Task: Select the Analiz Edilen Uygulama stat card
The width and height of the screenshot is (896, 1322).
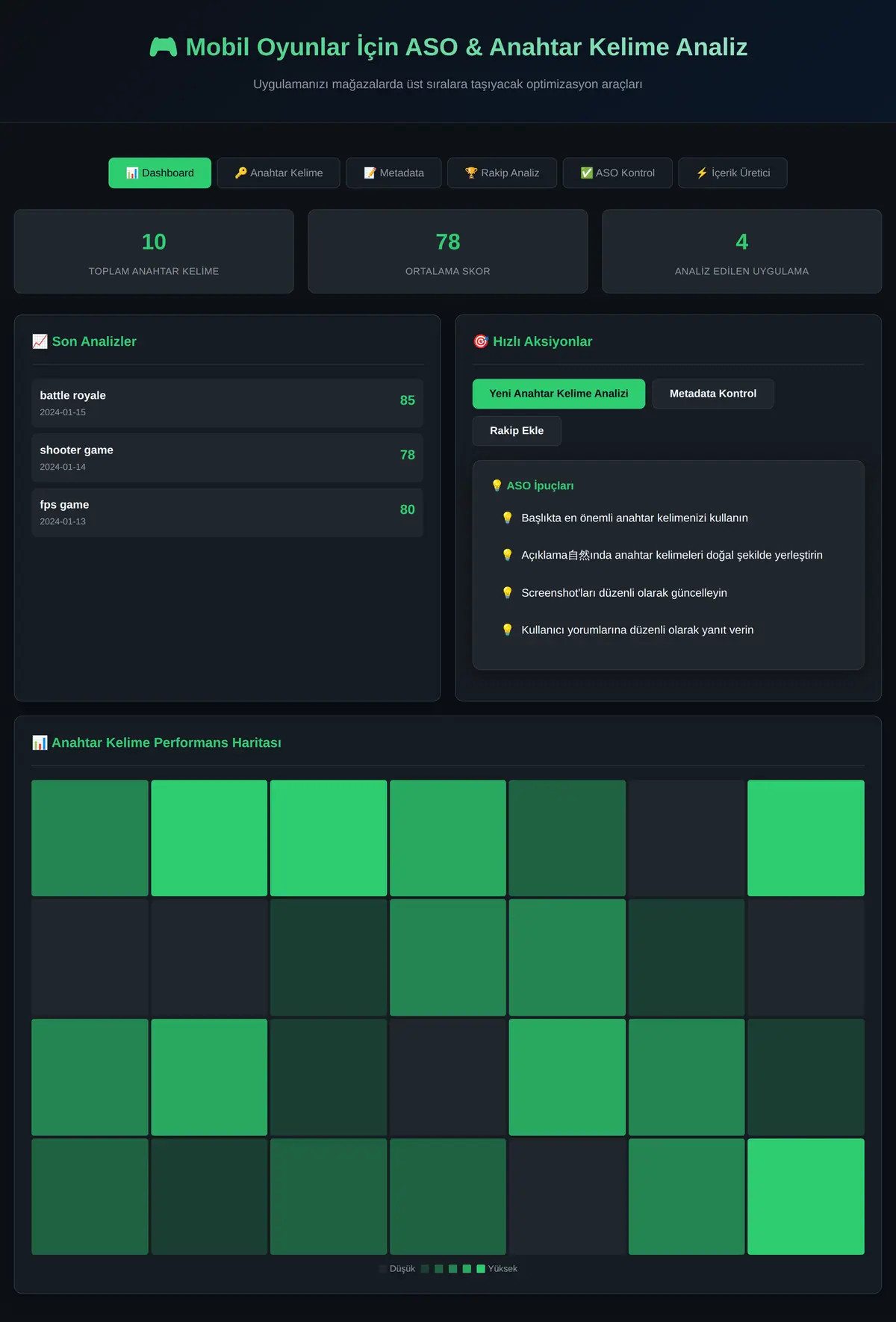Action: tap(741, 252)
